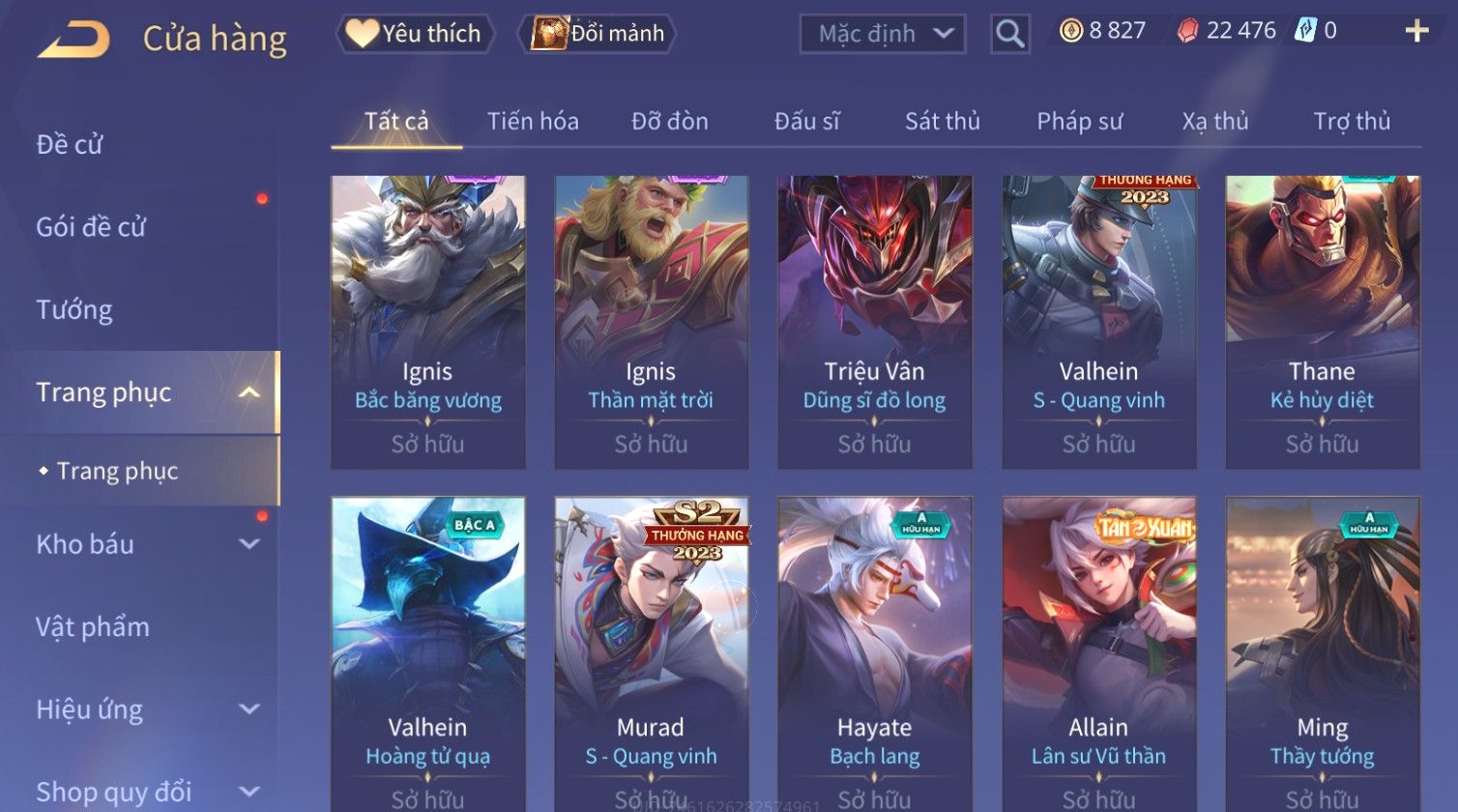
Task: Tap the blue voucher currency icon
Action: (x=1305, y=31)
